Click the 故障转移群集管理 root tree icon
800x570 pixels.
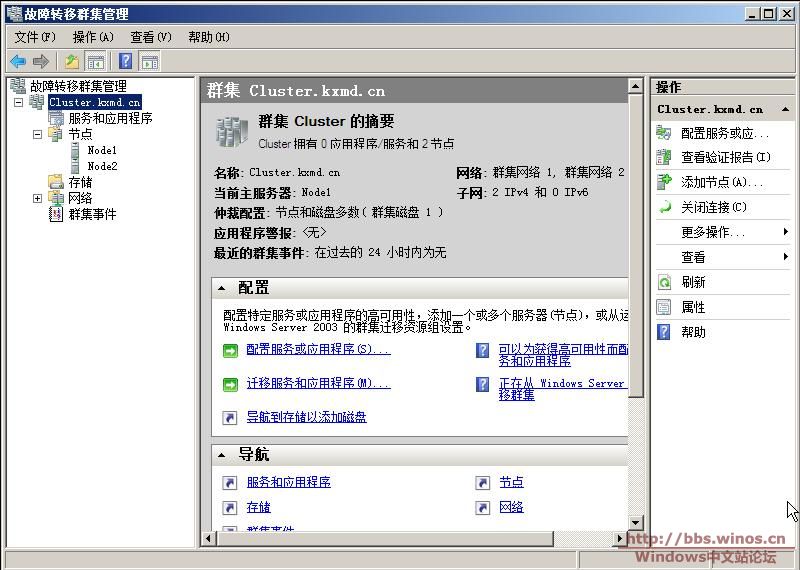[18, 86]
